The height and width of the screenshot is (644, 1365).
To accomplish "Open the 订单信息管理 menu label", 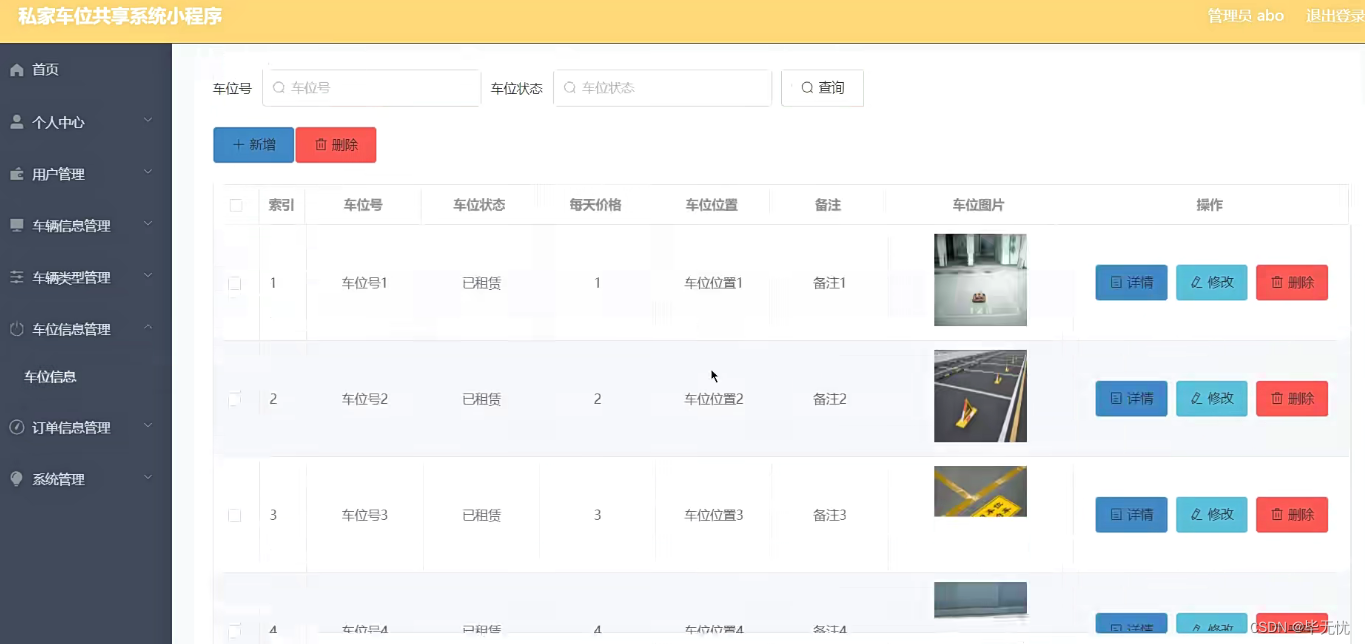I will coord(71,428).
